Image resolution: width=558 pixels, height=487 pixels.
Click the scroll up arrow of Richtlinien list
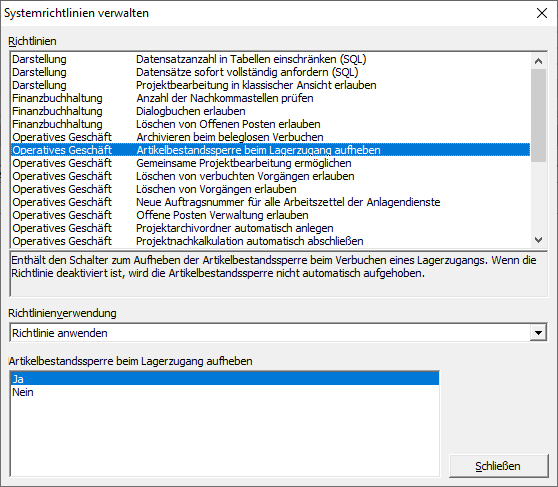(538, 61)
